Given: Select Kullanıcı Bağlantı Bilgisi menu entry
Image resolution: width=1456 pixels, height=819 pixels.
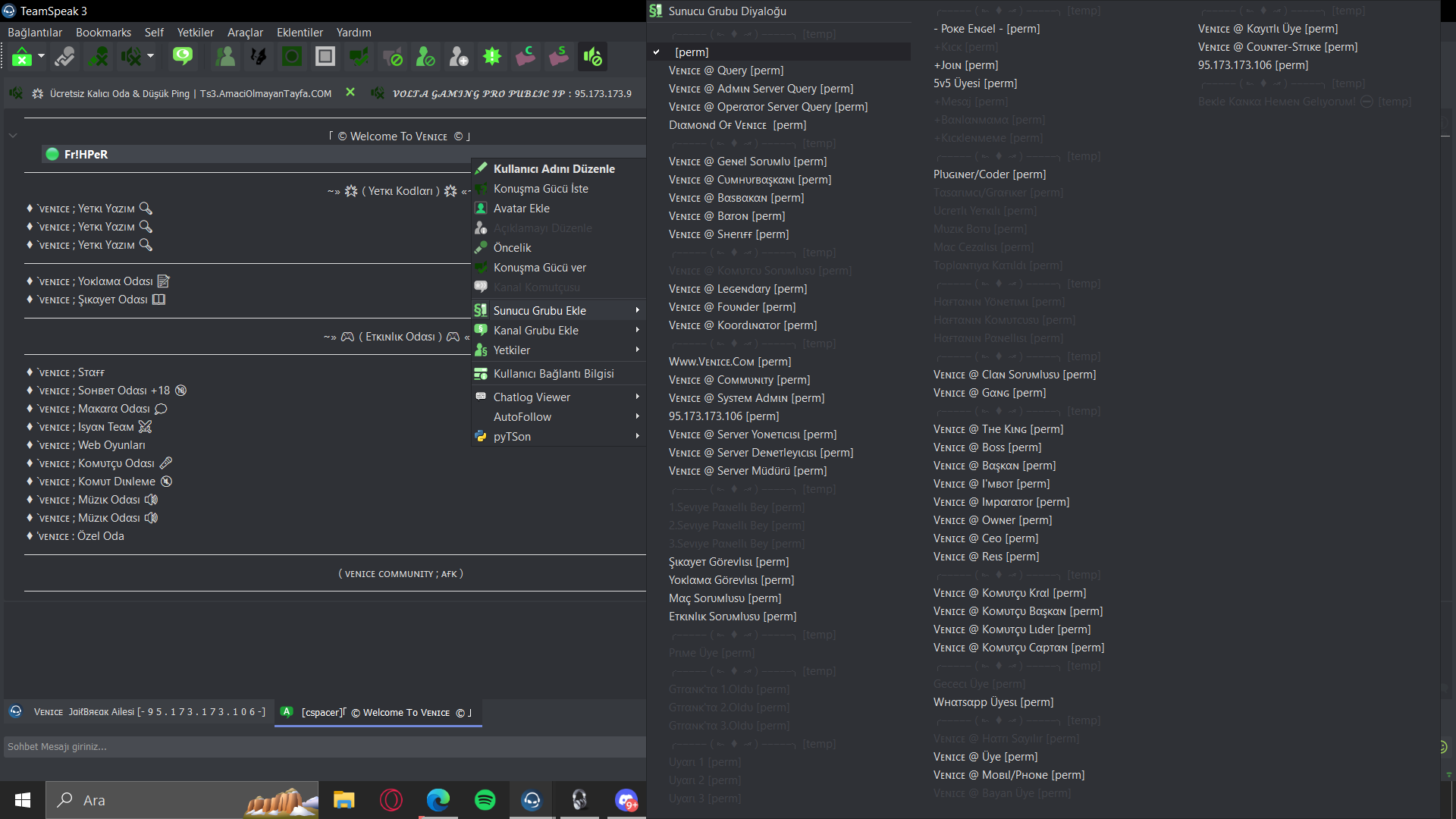Looking at the screenshot, I should click(559, 374).
